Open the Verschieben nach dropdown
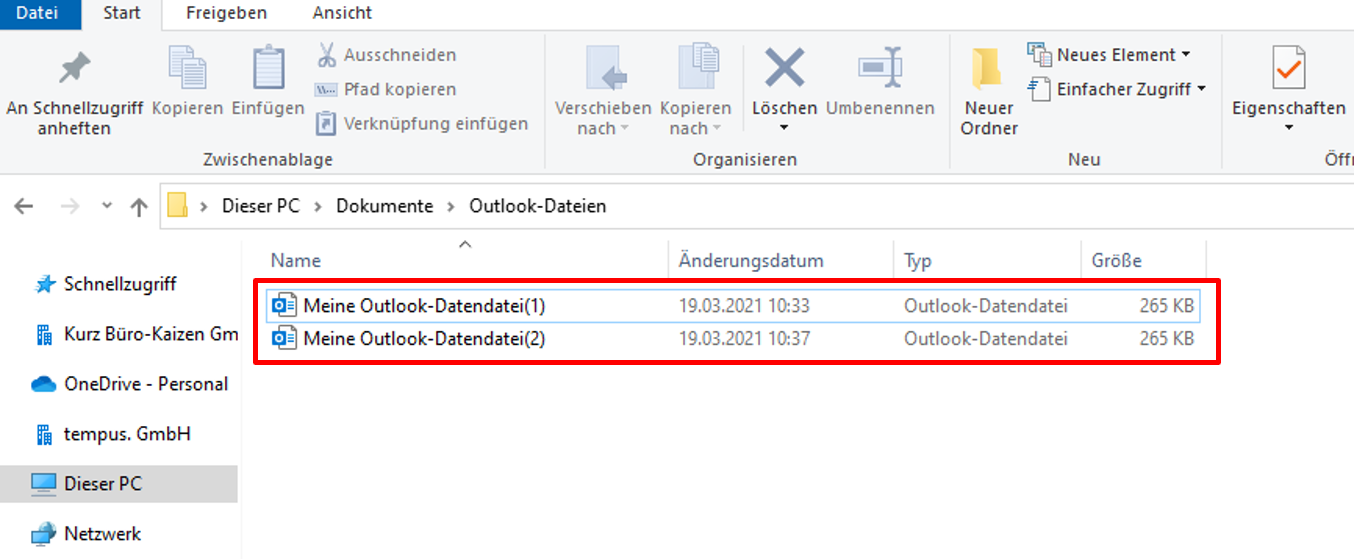The height and width of the screenshot is (559, 1354). (x=603, y=92)
